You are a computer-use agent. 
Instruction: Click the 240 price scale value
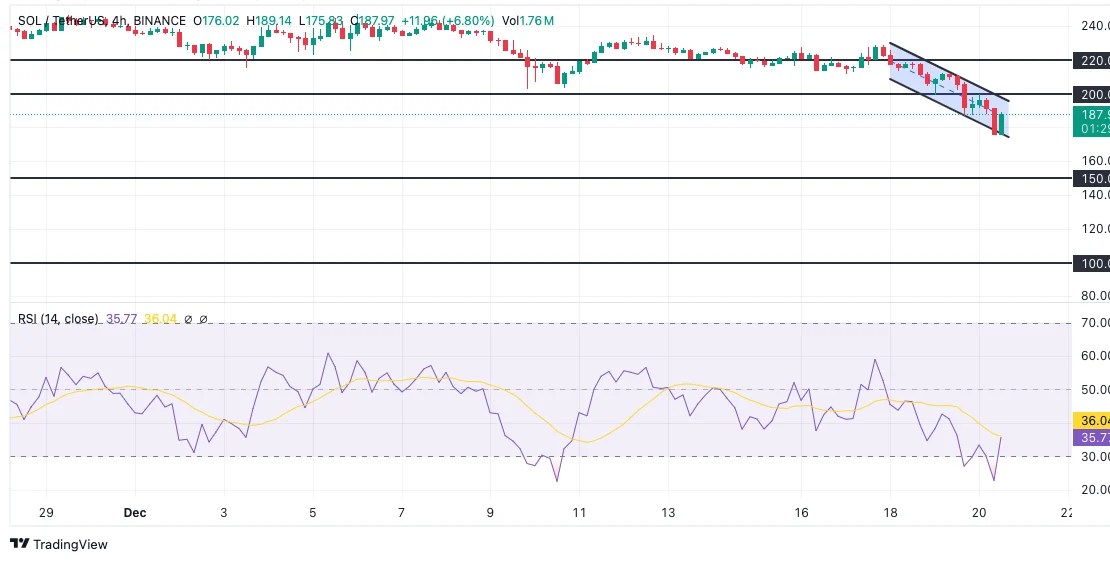click(1096, 26)
